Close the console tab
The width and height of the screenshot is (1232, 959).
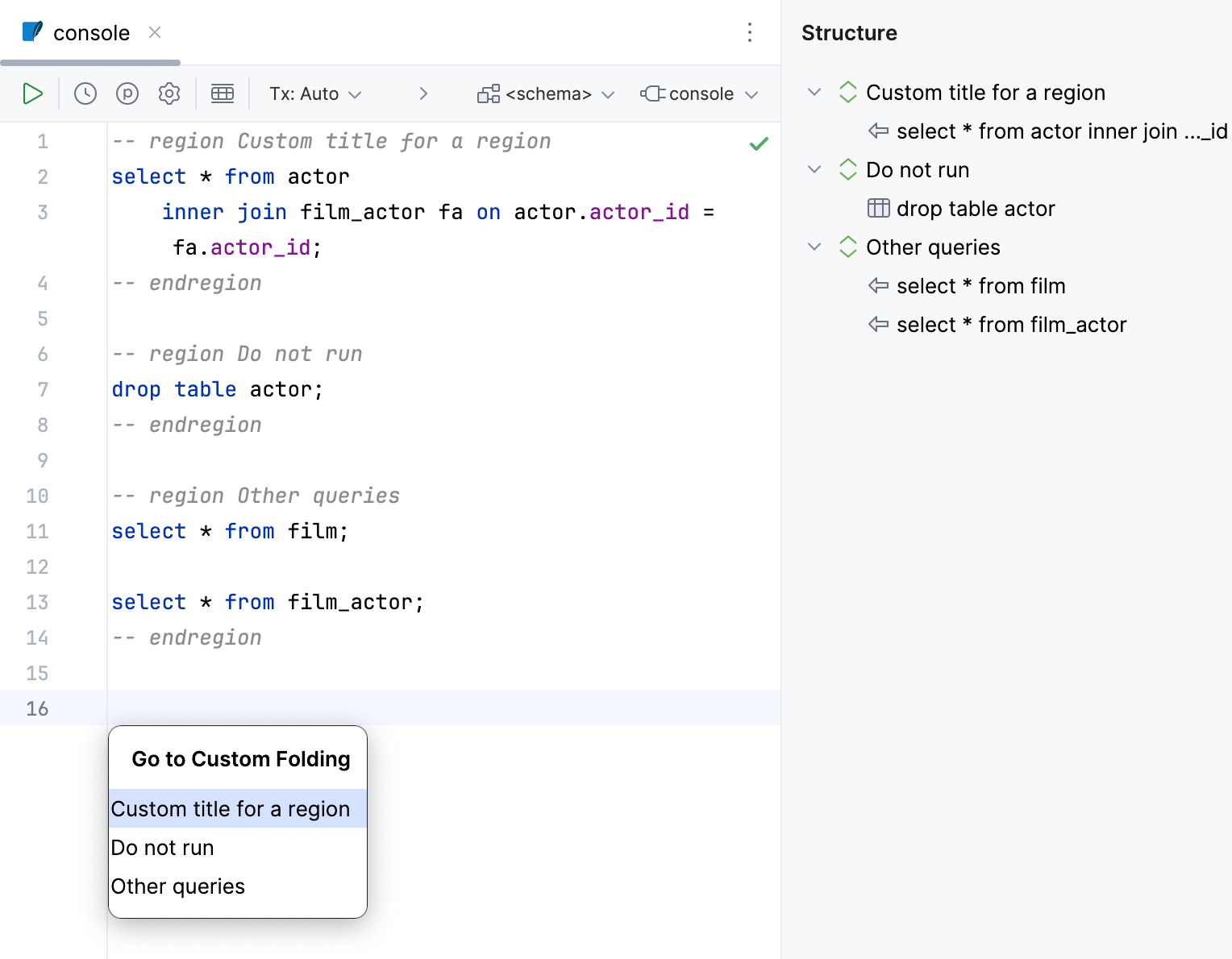click(x=155, y=32)
